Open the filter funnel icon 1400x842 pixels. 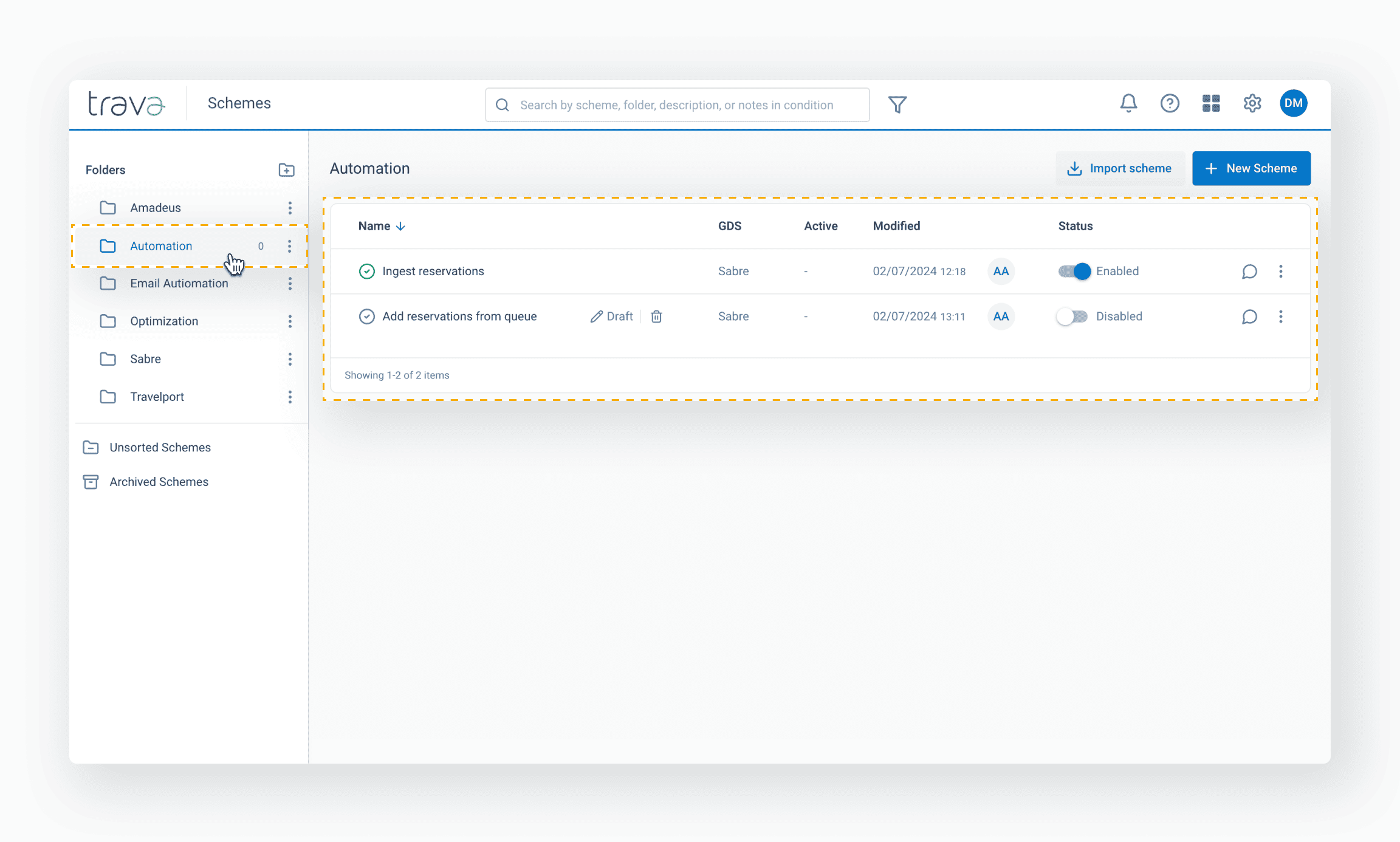click(x=897, y=104)
